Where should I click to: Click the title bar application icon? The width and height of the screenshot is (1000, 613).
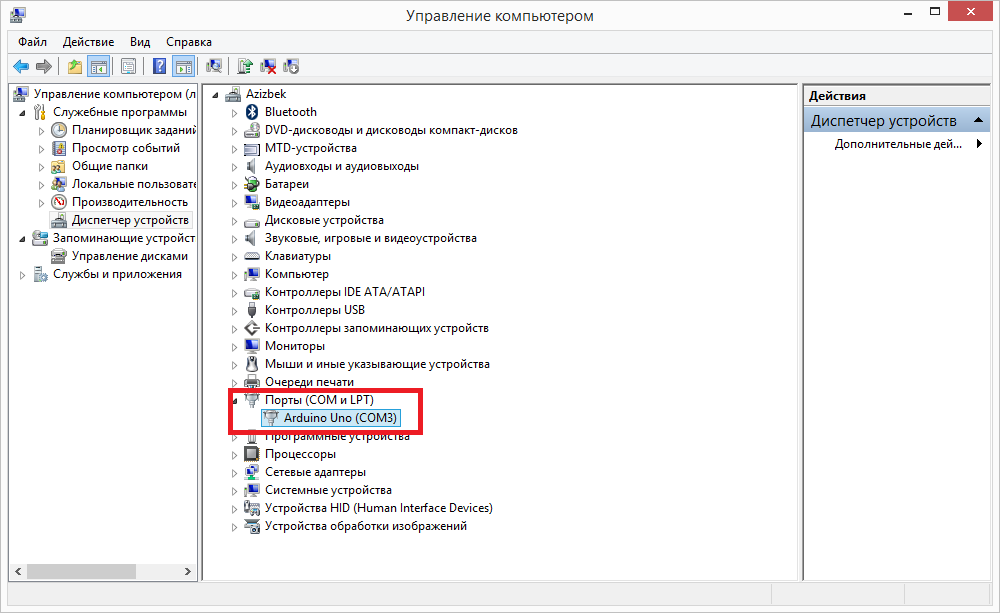tap(18, 15)
